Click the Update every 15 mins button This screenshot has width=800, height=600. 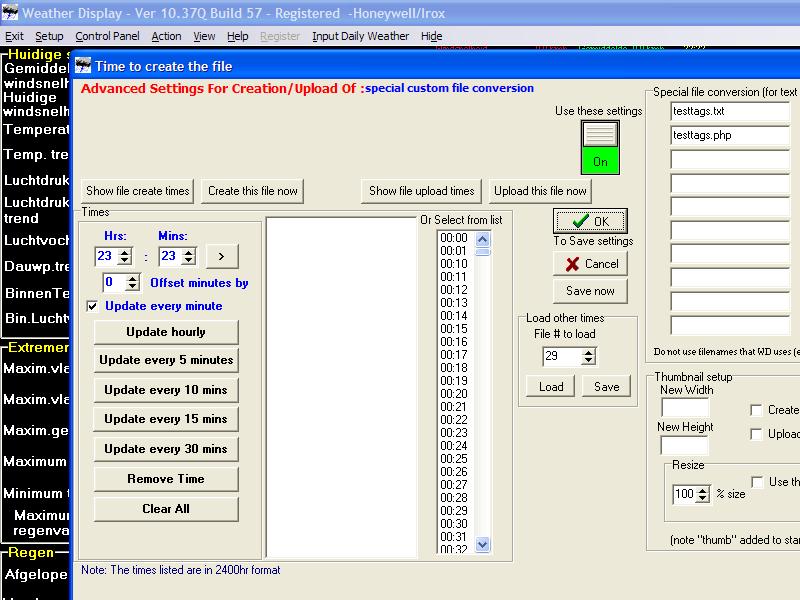tap(166, 419)
